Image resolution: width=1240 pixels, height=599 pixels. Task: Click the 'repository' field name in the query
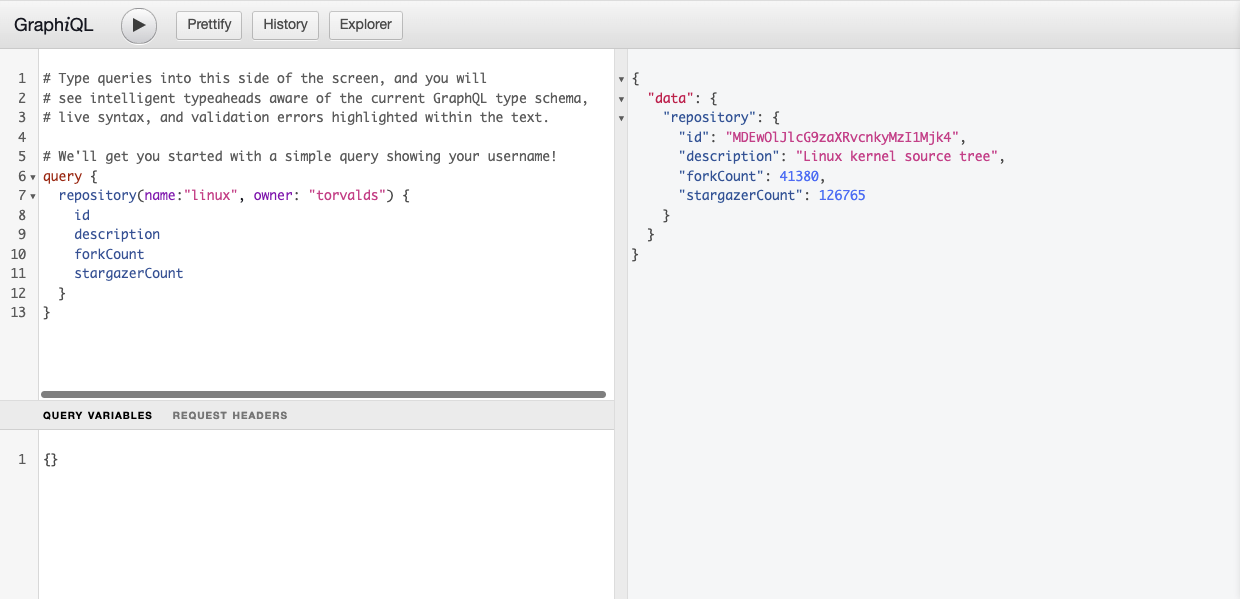98,195
